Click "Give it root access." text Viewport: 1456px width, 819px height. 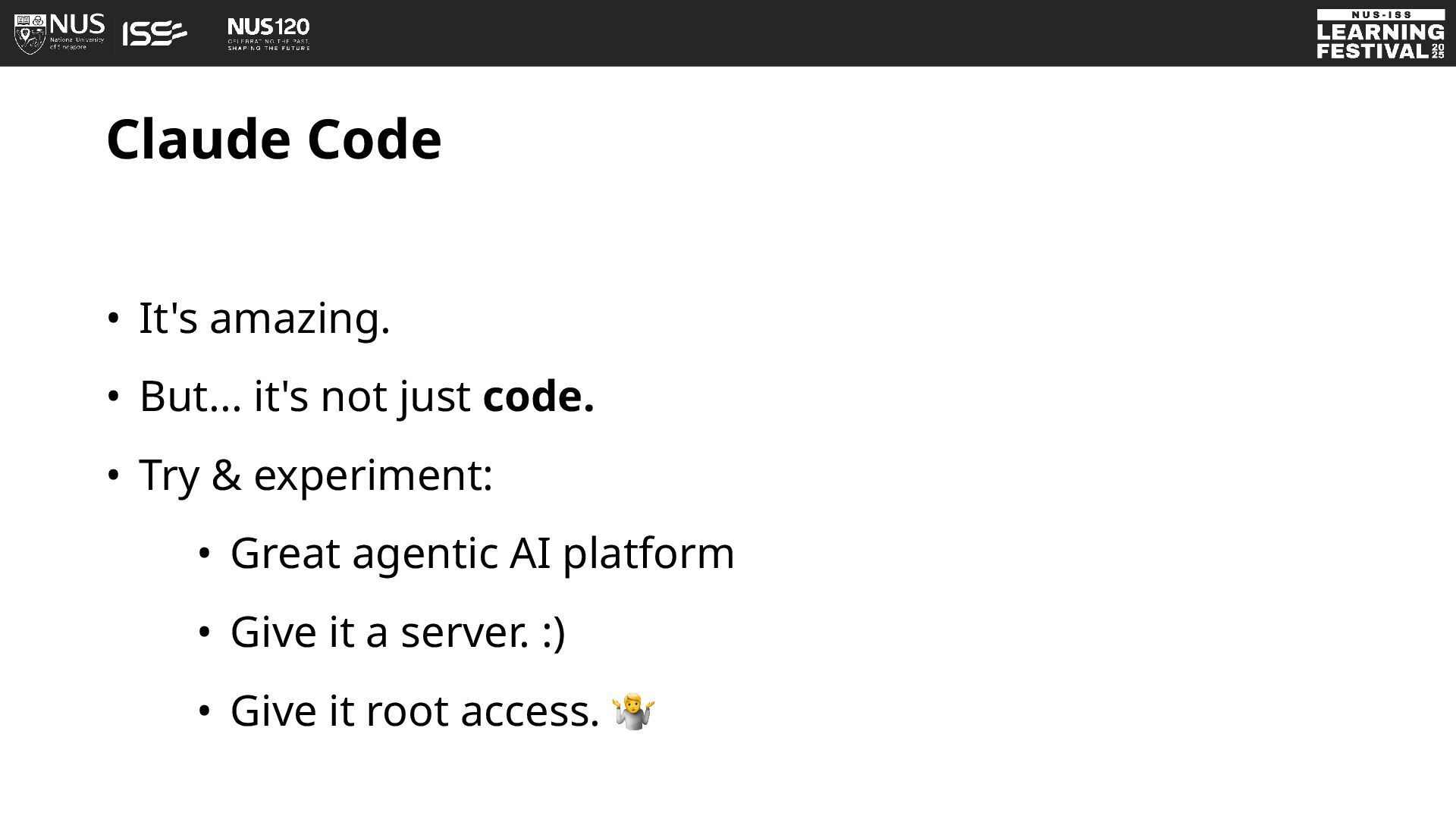tap(415, 711)
